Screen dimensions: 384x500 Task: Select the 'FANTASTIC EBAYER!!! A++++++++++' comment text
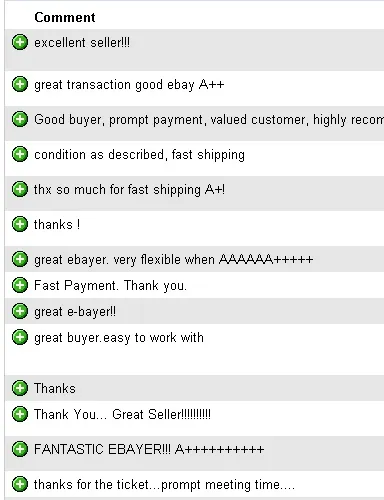click(149, 449)
